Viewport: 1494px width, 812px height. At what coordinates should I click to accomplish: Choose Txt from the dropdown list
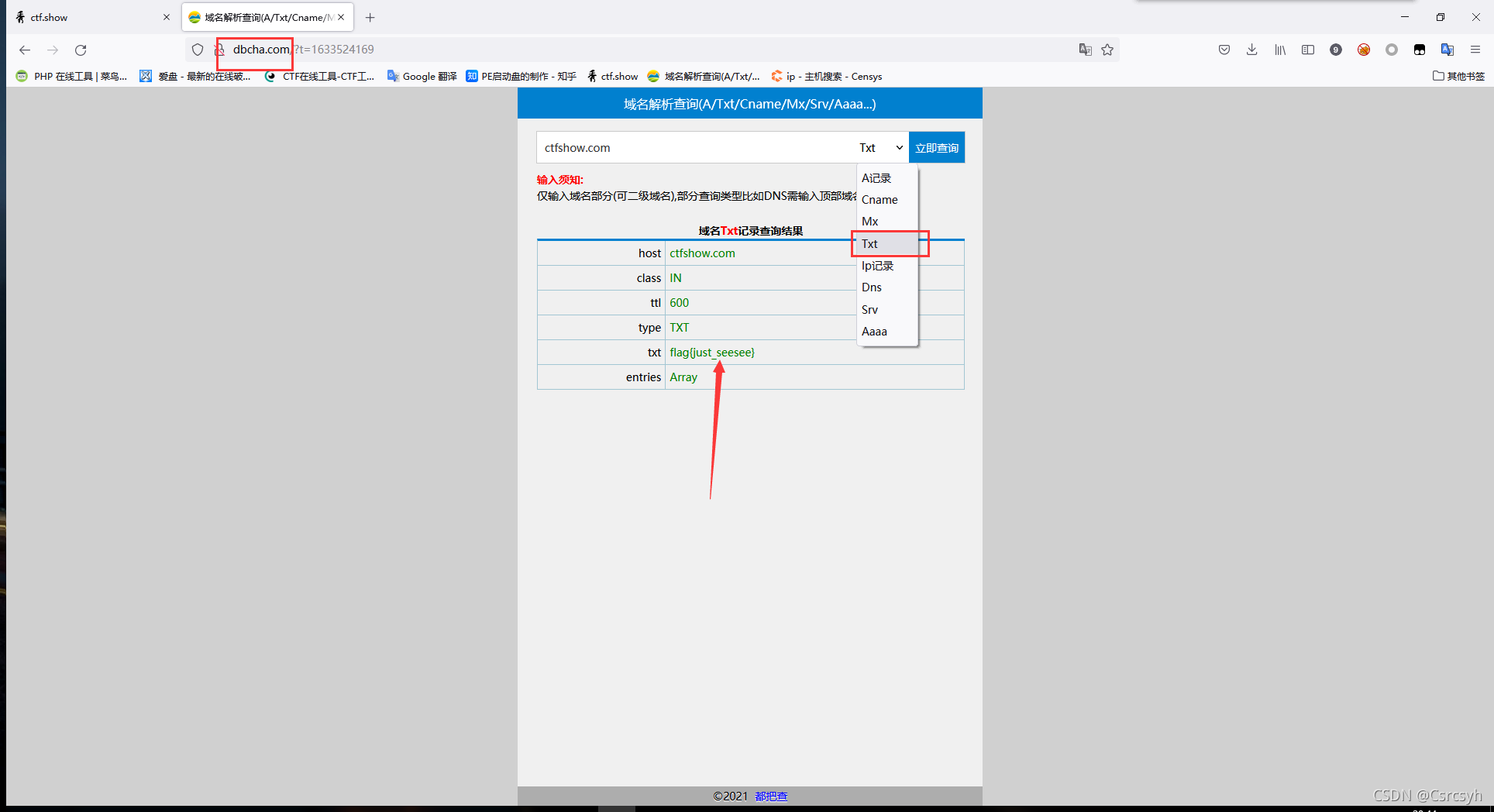tap(887, 243)
